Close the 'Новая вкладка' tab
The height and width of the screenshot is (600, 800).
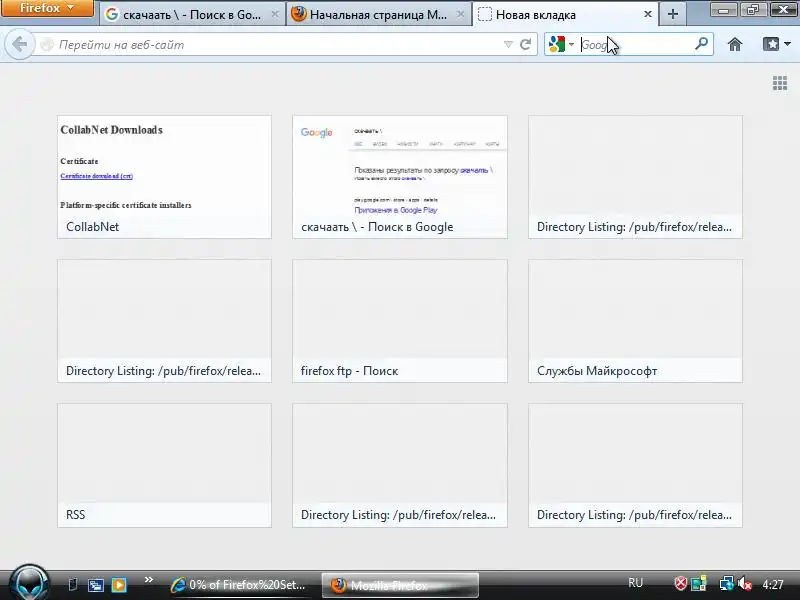pyautogui.click(x=647, y=15)
